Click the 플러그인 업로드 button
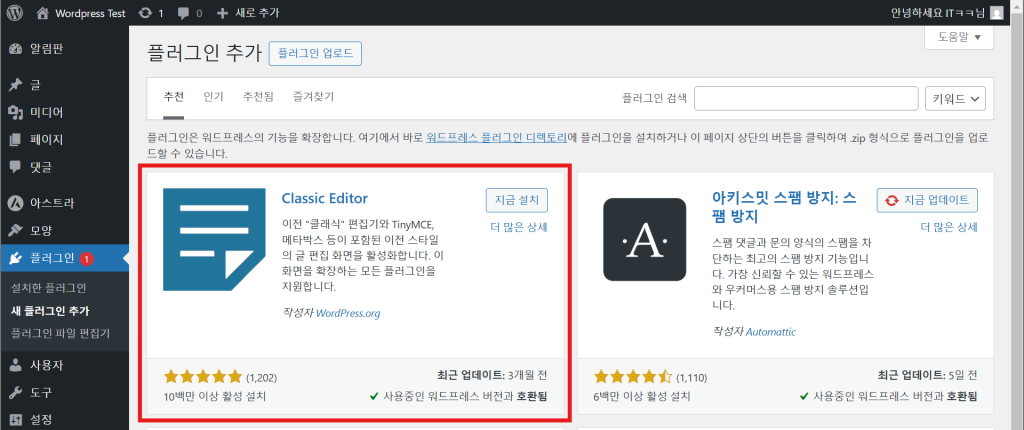Screen dimensions: 1024x430 point(315,54)
